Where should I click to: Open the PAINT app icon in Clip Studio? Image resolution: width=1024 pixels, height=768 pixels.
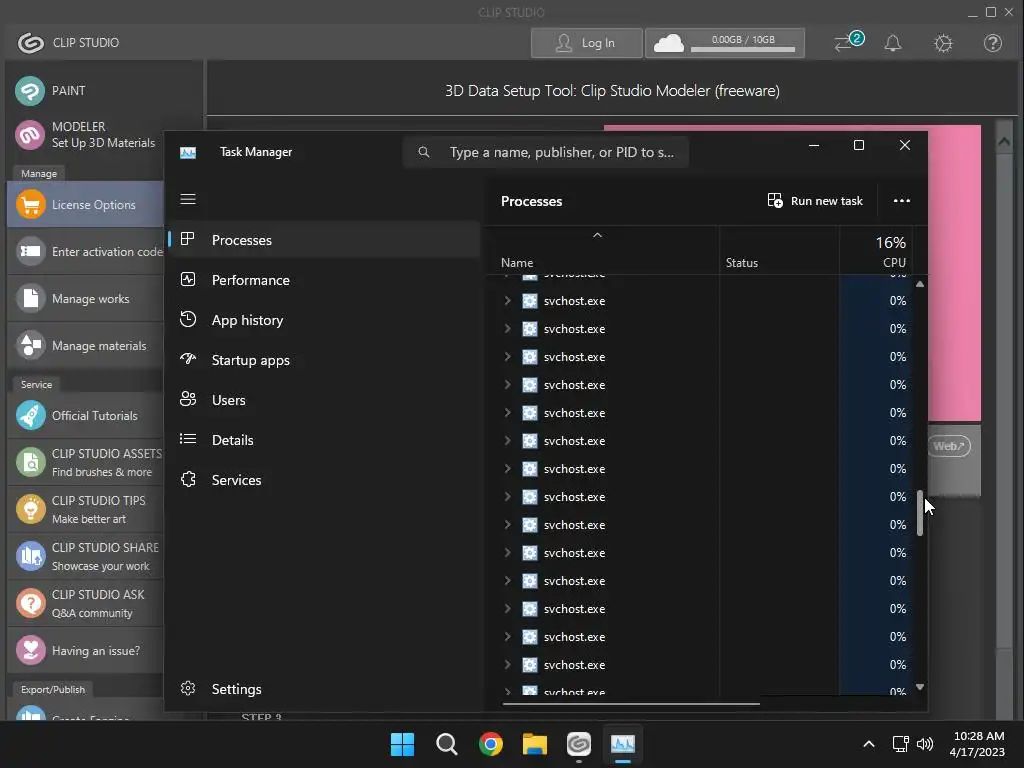point(30,91)
